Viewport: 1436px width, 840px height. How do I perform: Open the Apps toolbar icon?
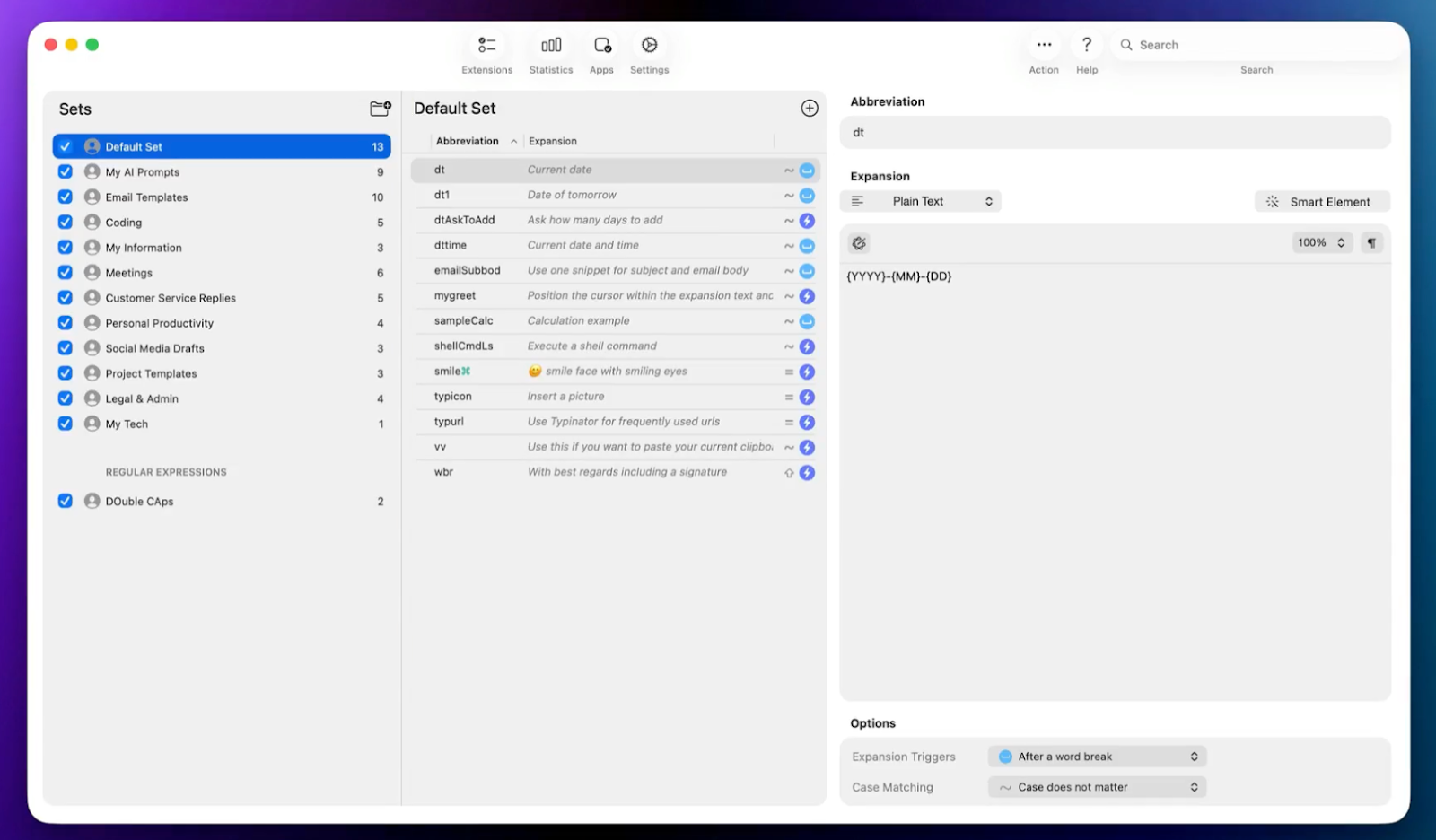click(601, 45)
